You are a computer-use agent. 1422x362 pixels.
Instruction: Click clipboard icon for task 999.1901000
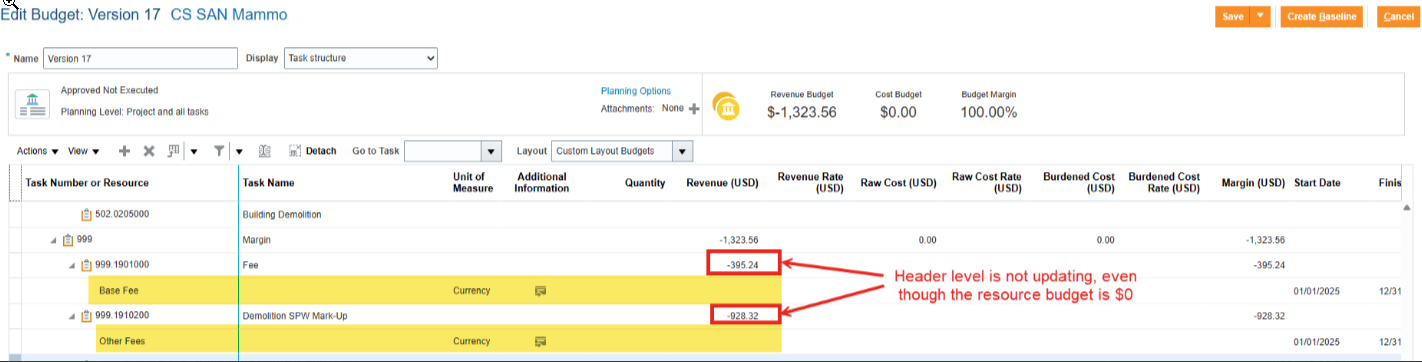(x=86, y=265)
